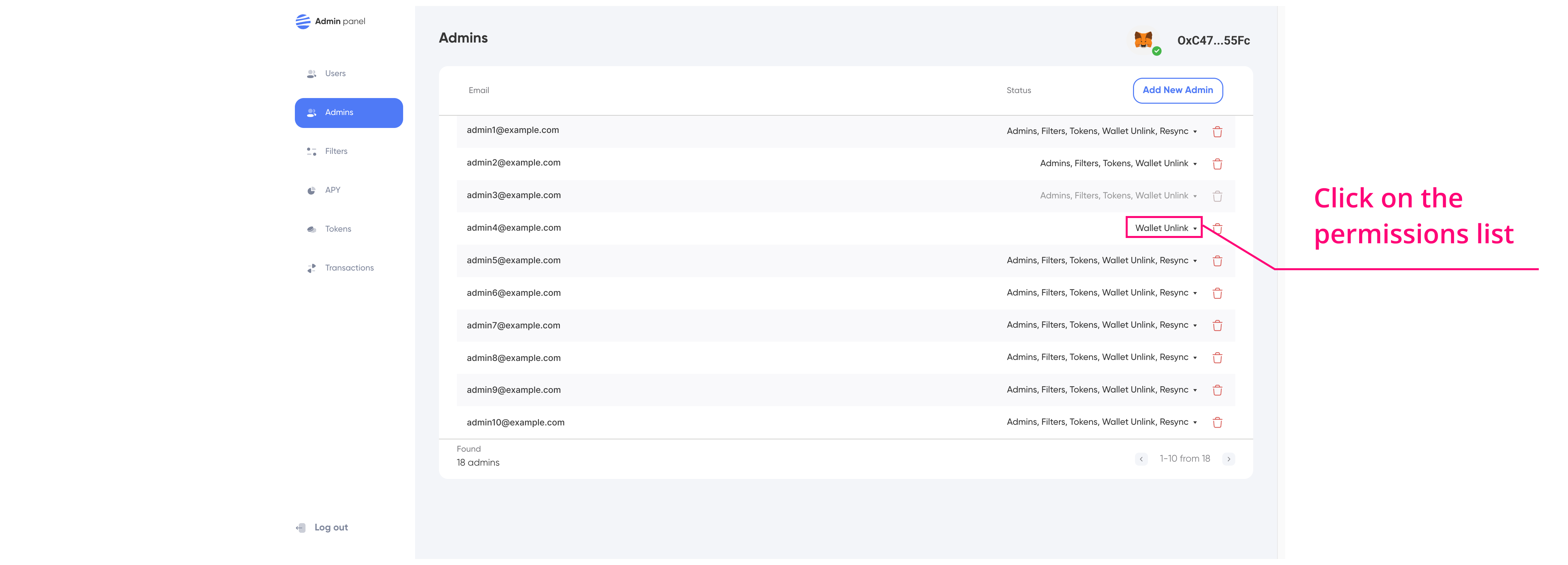1568x565 pixels.
Task: Click the Add New Admin button
Action: click(x=1177, y=90)
